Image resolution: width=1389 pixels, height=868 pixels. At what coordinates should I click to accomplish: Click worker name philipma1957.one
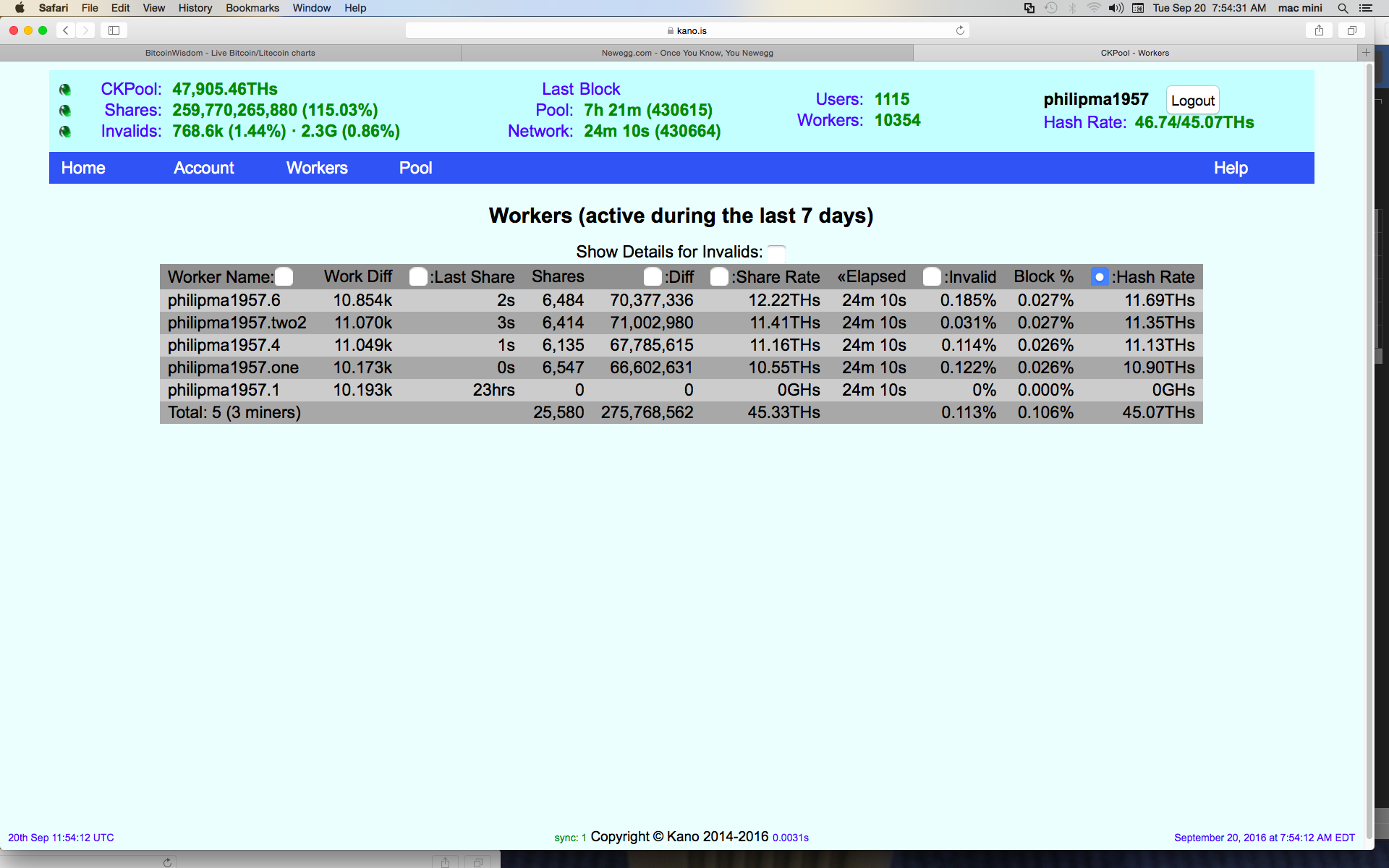233,367
